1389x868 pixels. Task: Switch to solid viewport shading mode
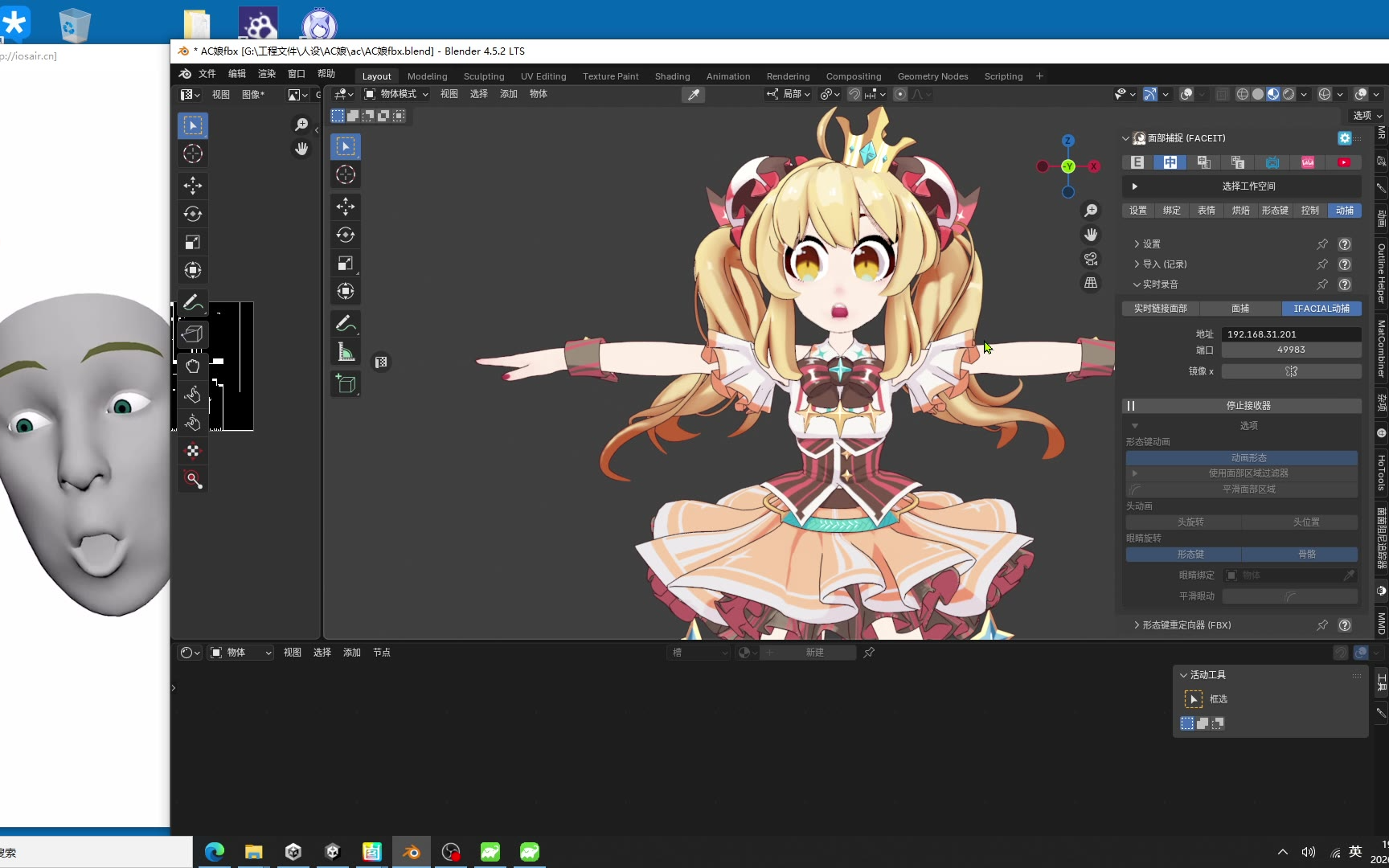[x=1258, y=95]
